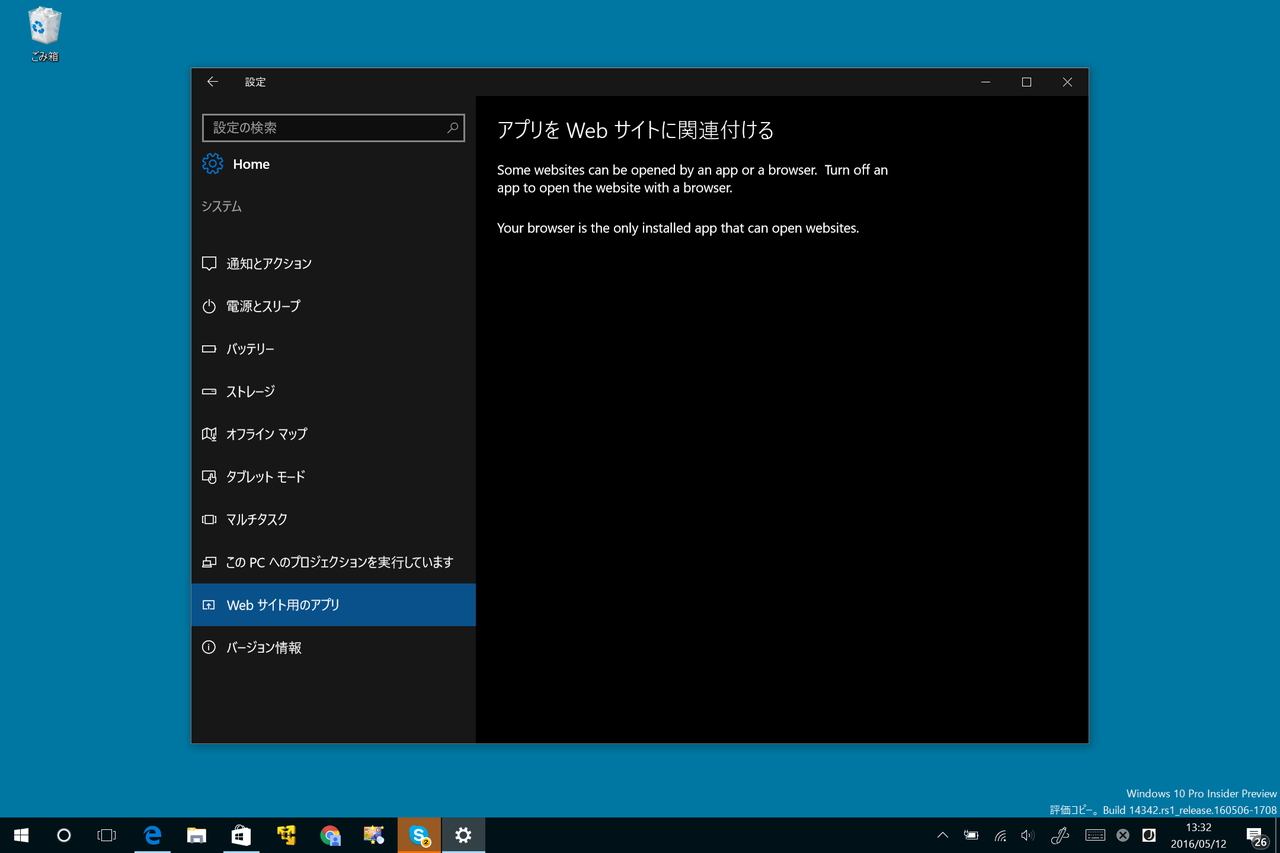The height and width of the screenshot is (853, 1280).
Task: Open the 通知とアクション settings page
Action: (333, 264)
